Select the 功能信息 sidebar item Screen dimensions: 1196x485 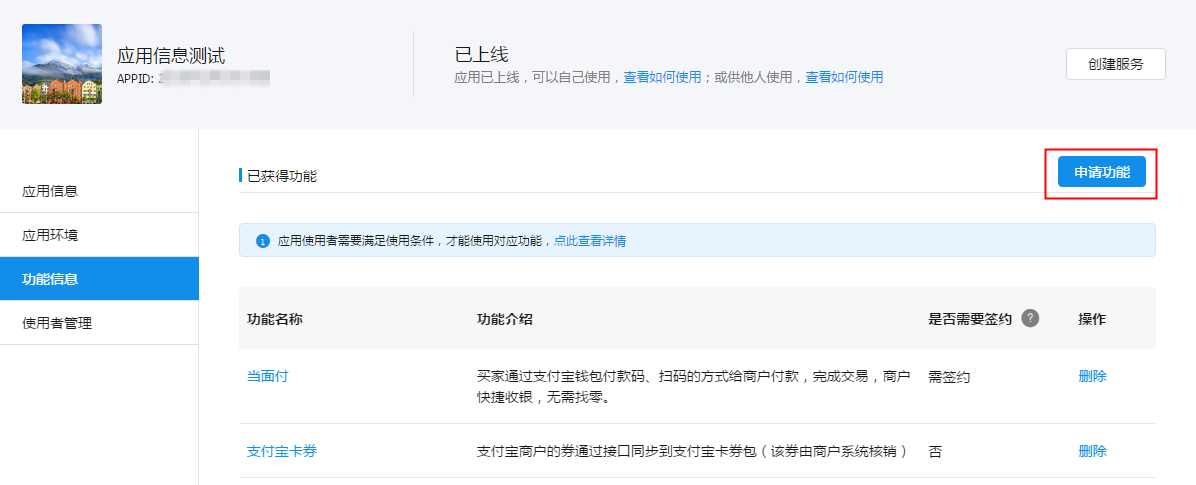(99, 279)
